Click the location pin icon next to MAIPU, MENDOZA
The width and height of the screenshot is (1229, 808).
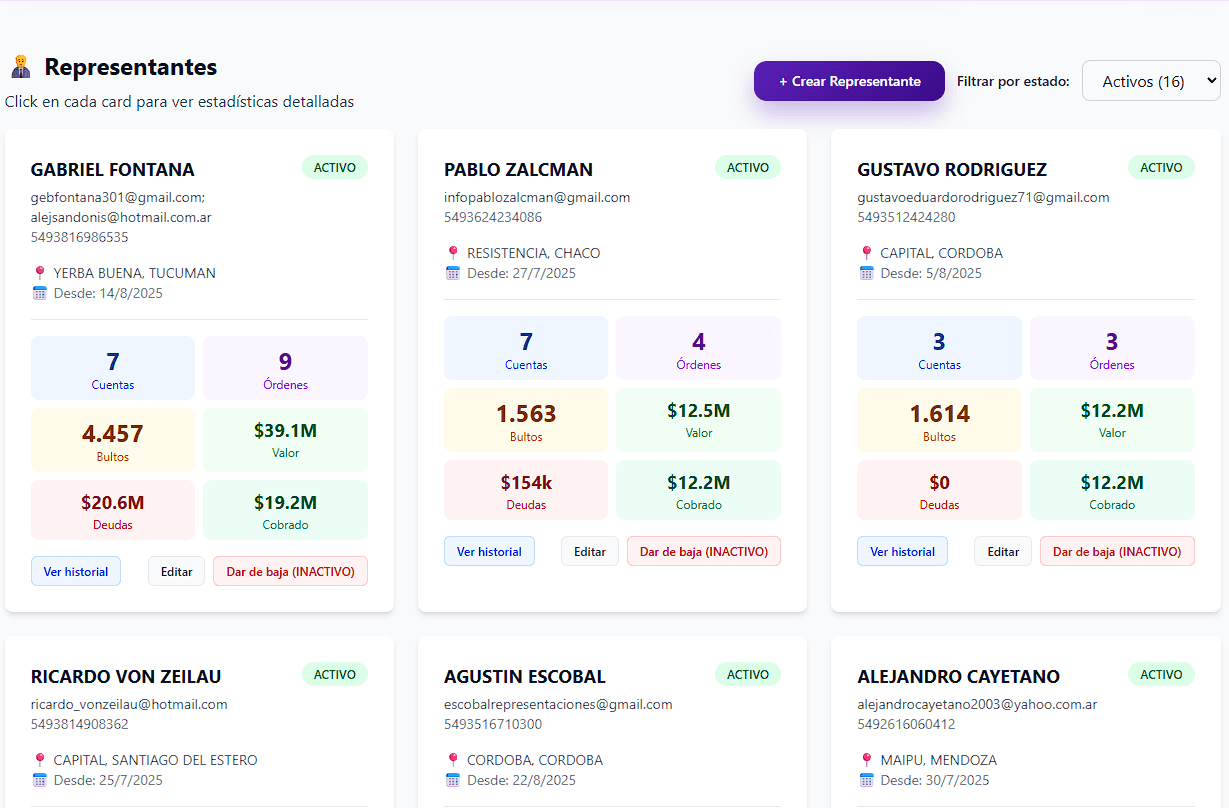[x=866, y=760]
